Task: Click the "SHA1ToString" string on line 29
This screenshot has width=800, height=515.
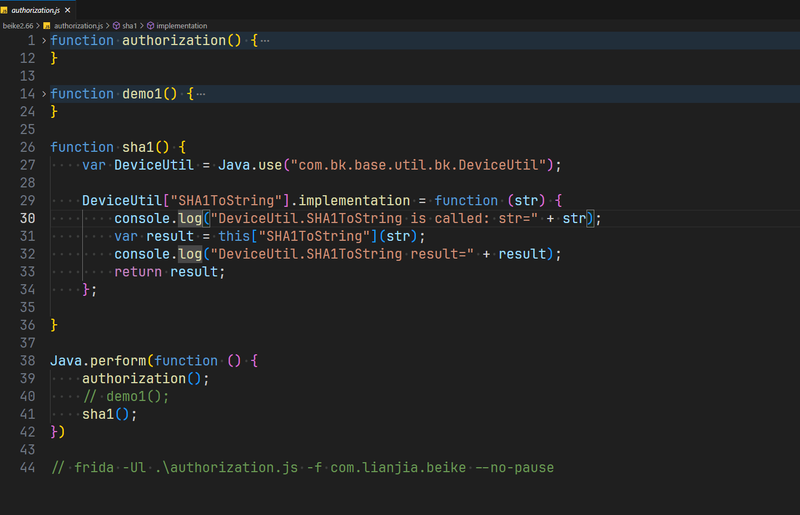Action: pos(226,201)
